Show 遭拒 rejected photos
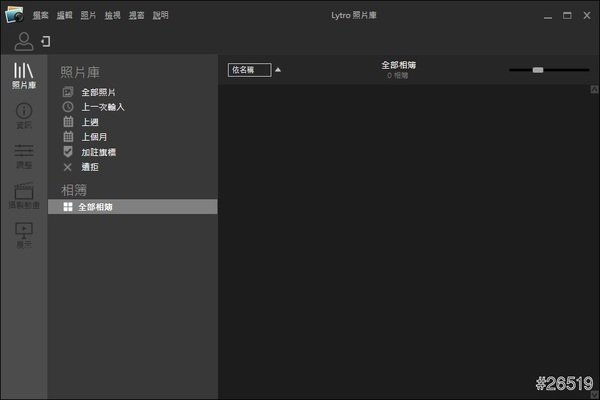This screenshot has width=600, height=400. coord(89,167)
